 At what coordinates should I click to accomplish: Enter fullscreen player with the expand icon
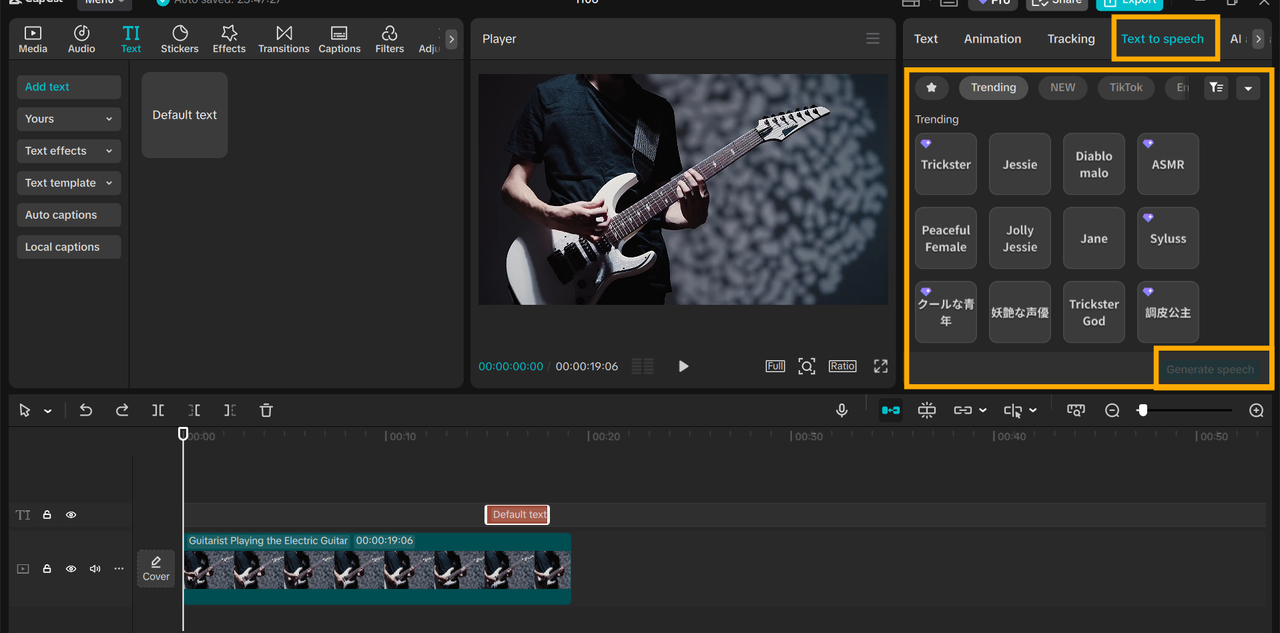click(x=880, y=366)
